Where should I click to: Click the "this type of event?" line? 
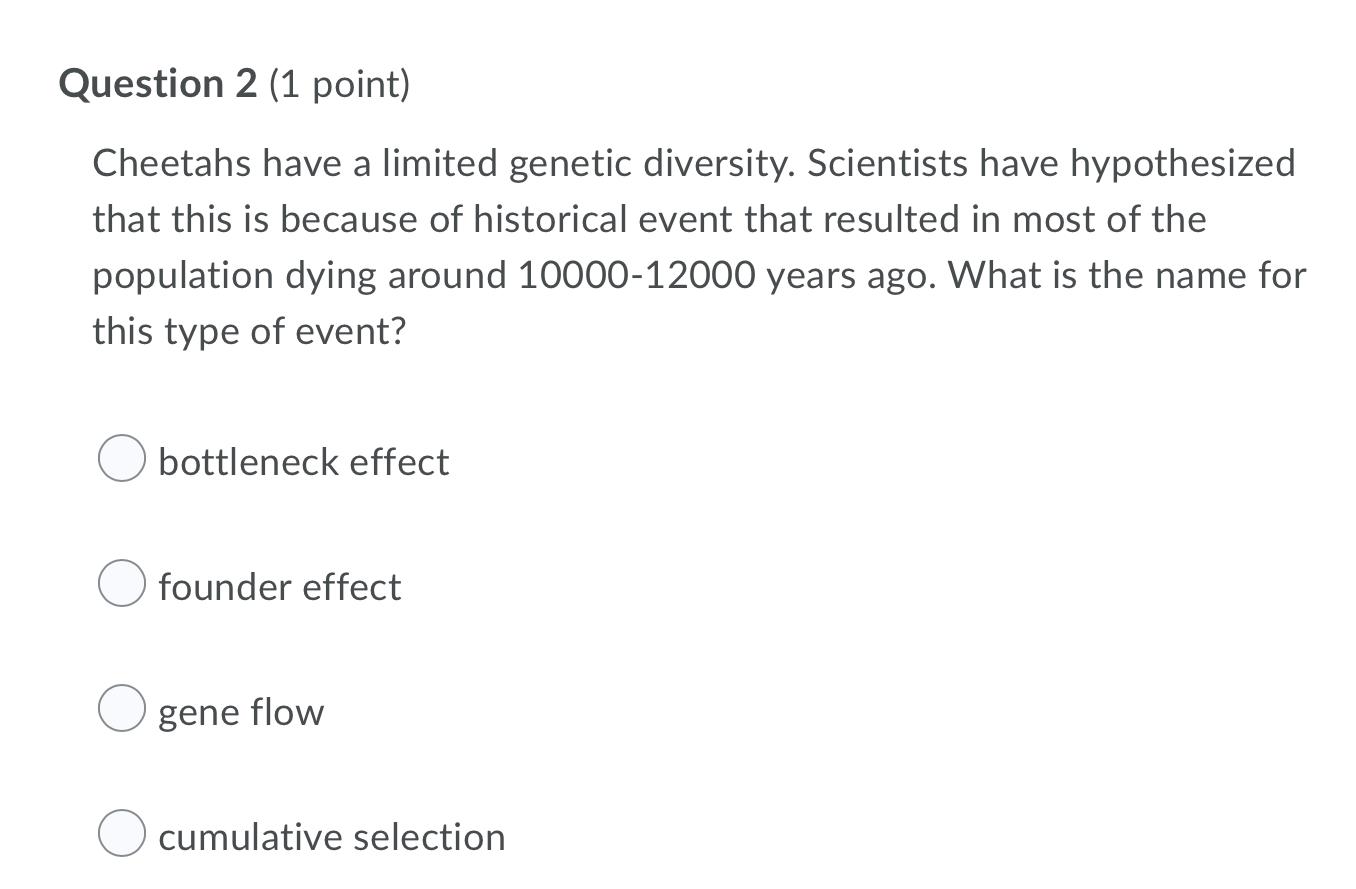point(250,332)
